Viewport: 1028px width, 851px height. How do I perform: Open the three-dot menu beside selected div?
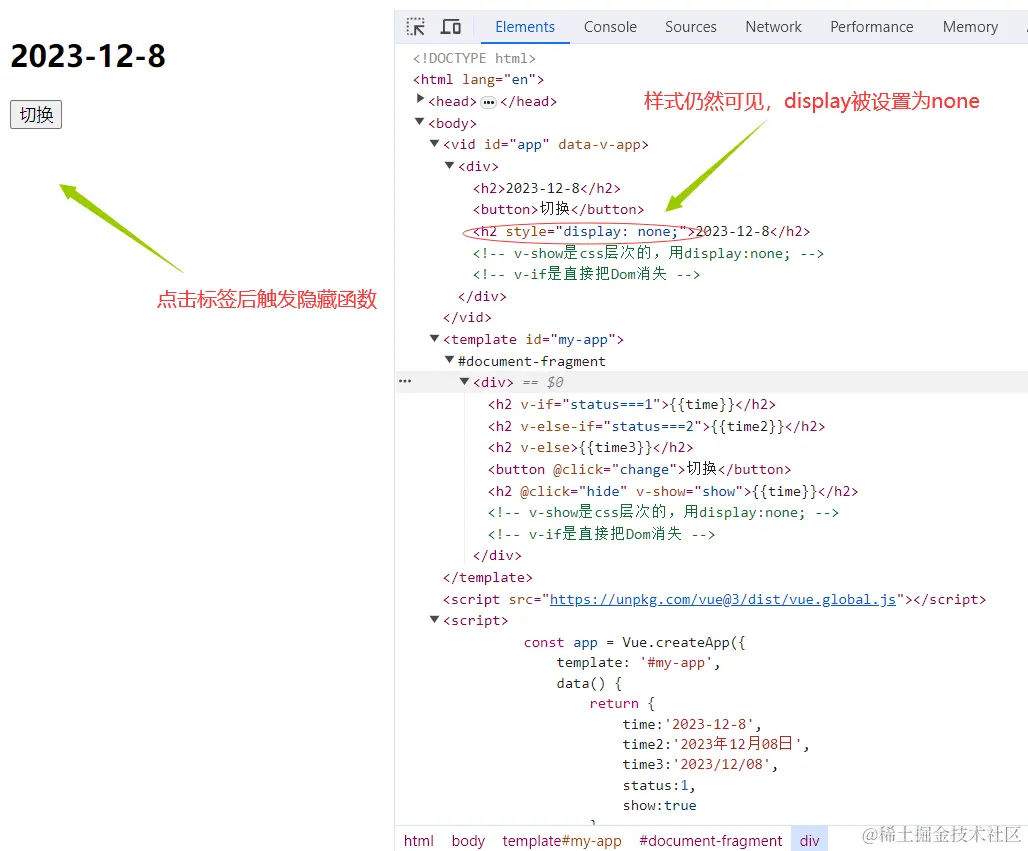click(405, 381)
